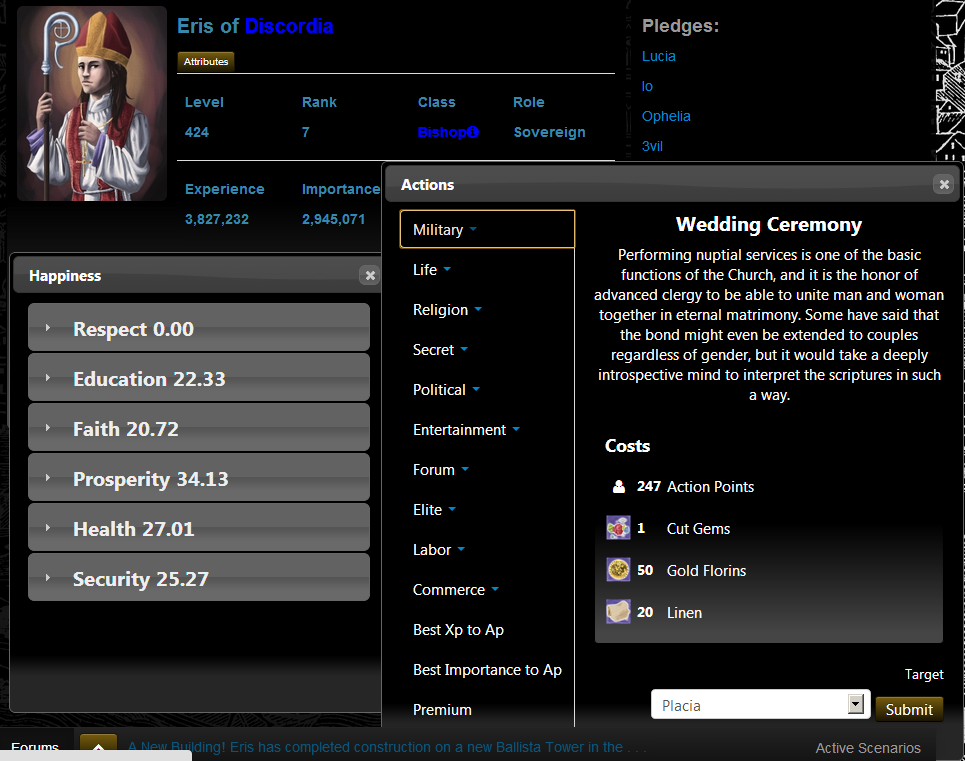Click the Gold Florins coin icon
Image resolution: width=965 pixels, height=761 pixels.
pyautogui.click(x=619, y=570)
